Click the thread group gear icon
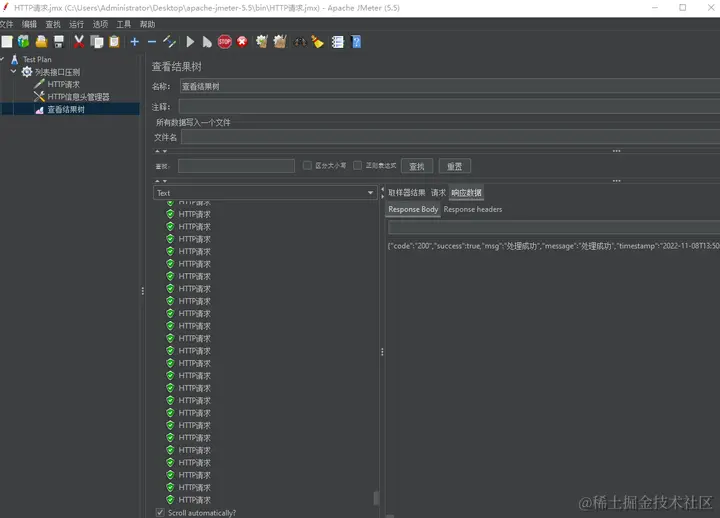Screen dimensions: 720x518 [x=27, y=72]
